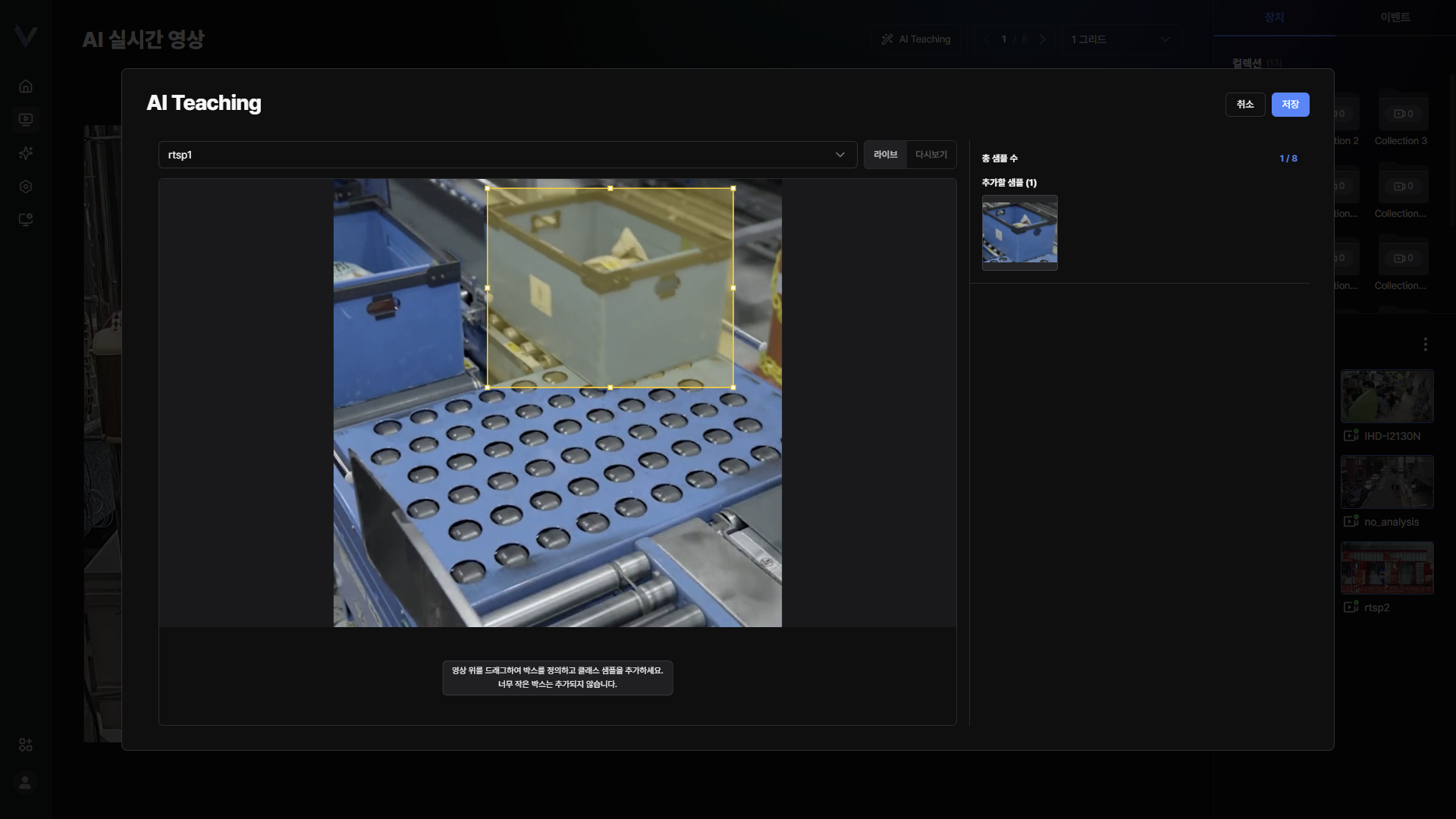Go to the previous grid page
Image resolution: width=1456 pixels, height=819 pixels.
coord(986,39)
